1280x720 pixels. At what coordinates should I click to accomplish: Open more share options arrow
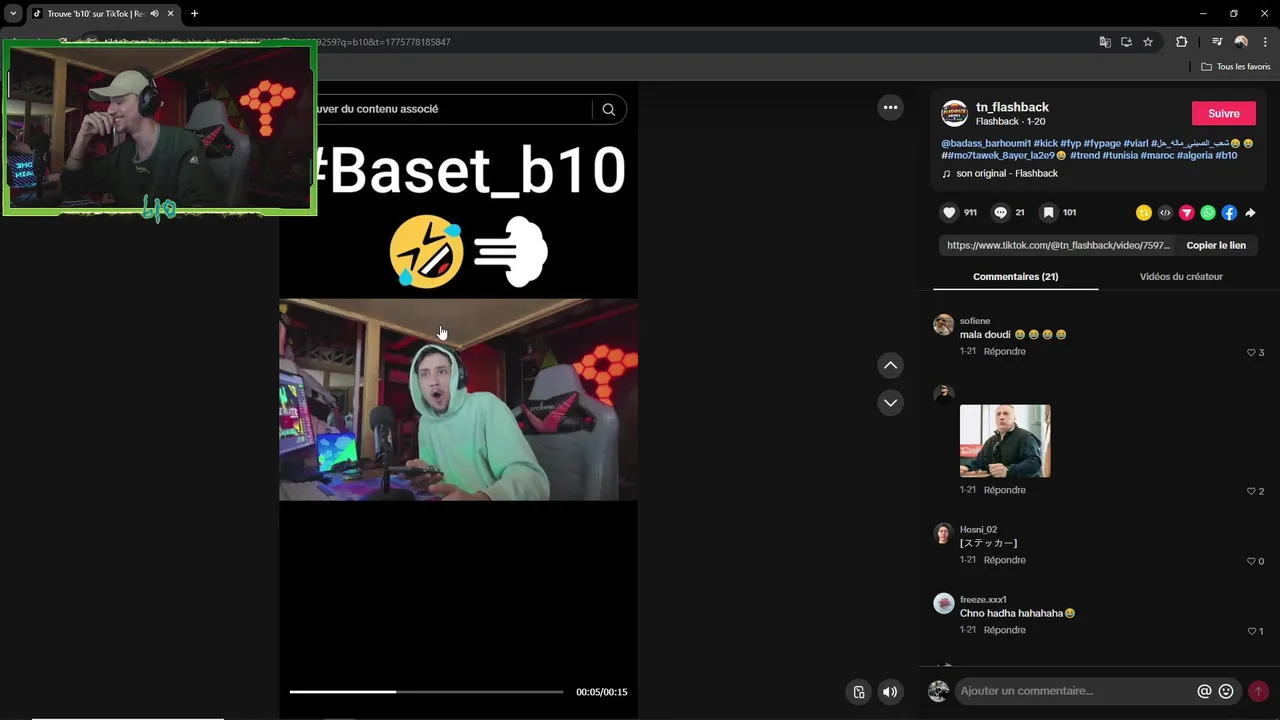click(1250, 213)
